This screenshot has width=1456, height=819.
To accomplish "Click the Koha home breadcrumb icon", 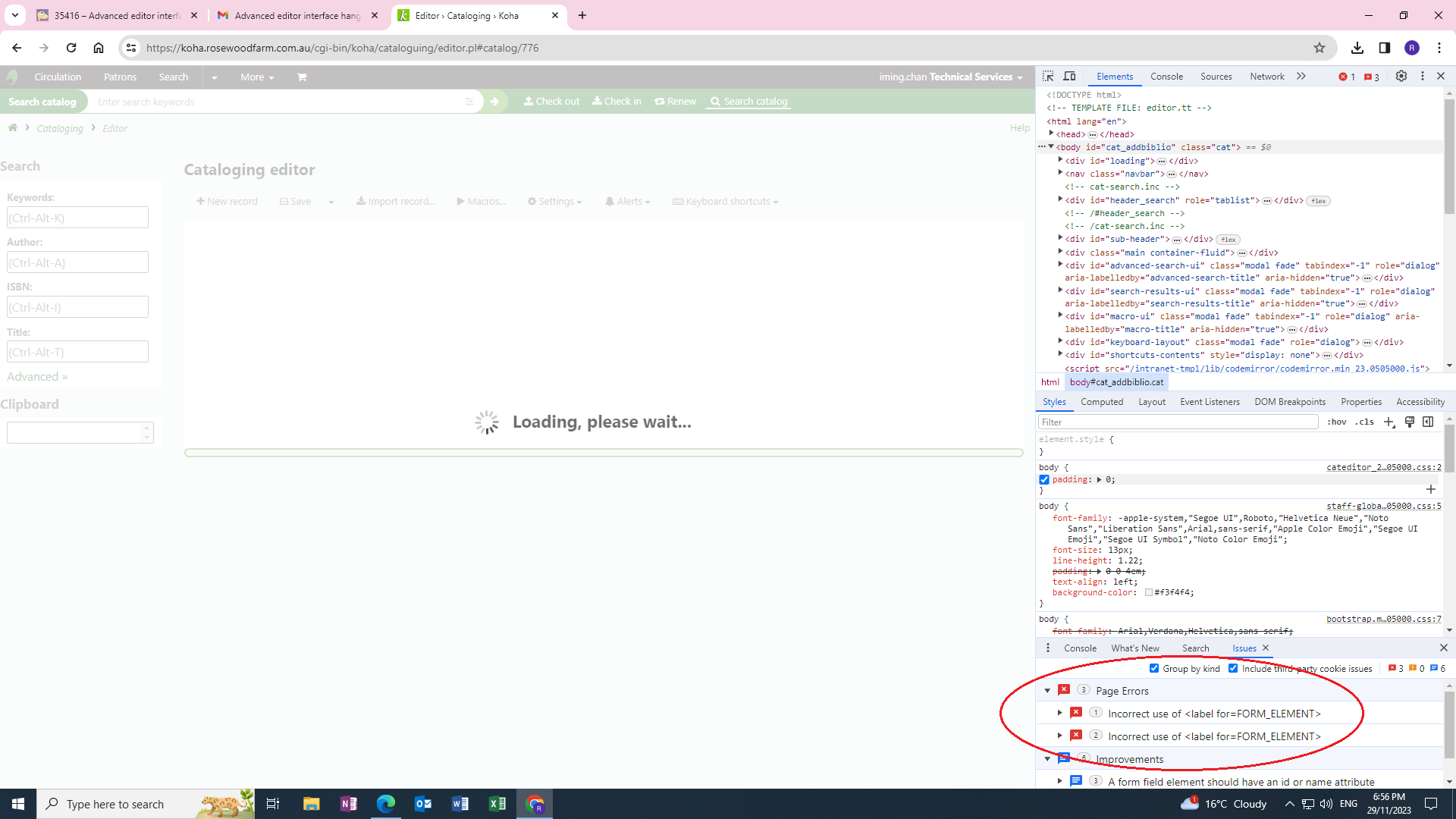I will coord(13,128).
